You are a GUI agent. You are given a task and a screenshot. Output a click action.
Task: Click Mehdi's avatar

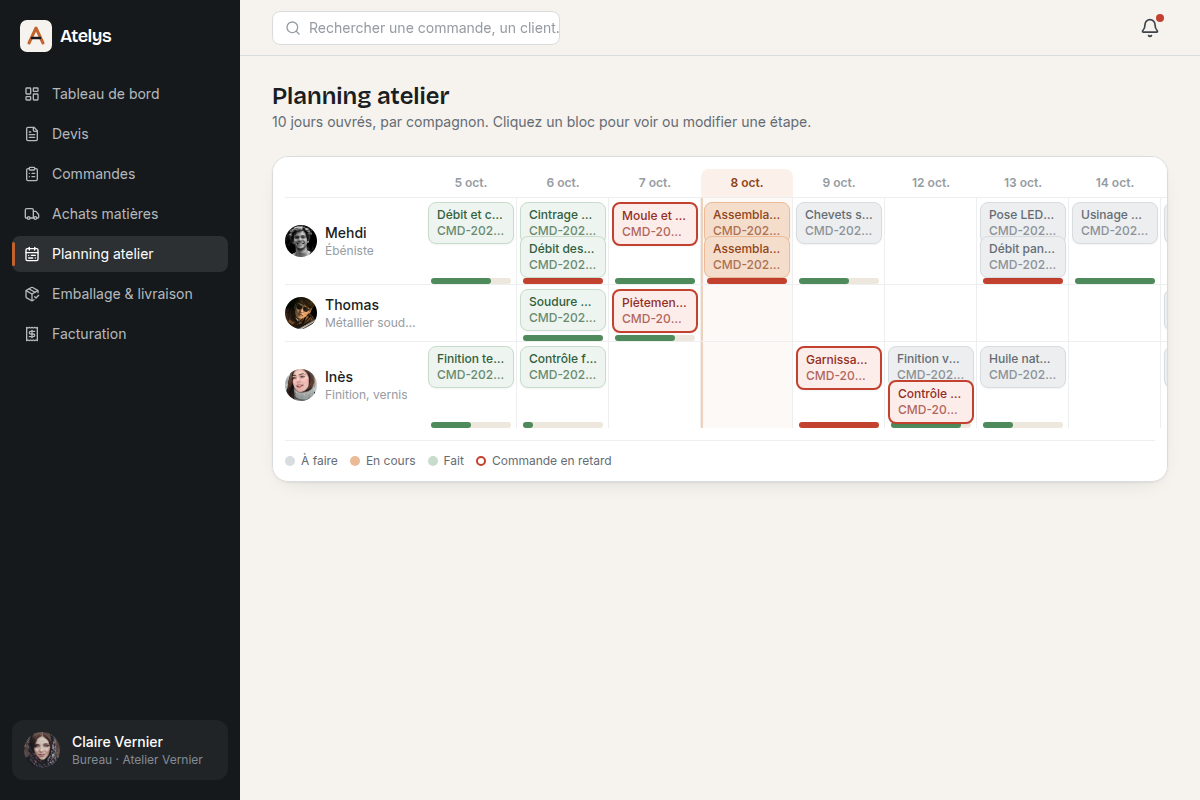pyautogui.click(x=301, y=241)
